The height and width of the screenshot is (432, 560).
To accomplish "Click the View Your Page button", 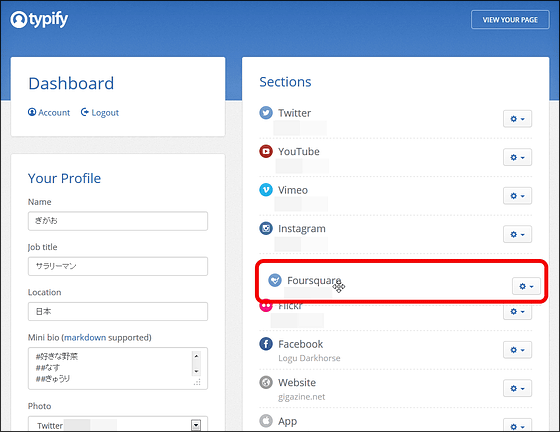I will (510, 20).
